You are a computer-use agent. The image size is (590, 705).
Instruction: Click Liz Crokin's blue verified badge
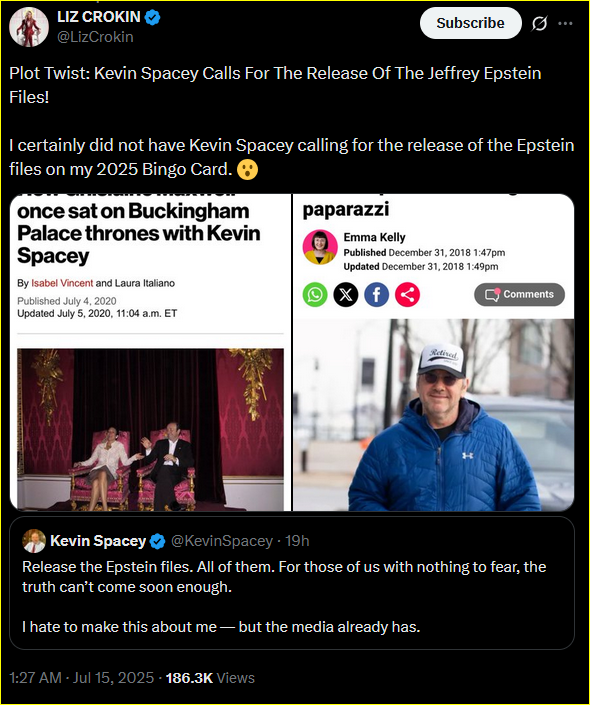coord(153,18)
